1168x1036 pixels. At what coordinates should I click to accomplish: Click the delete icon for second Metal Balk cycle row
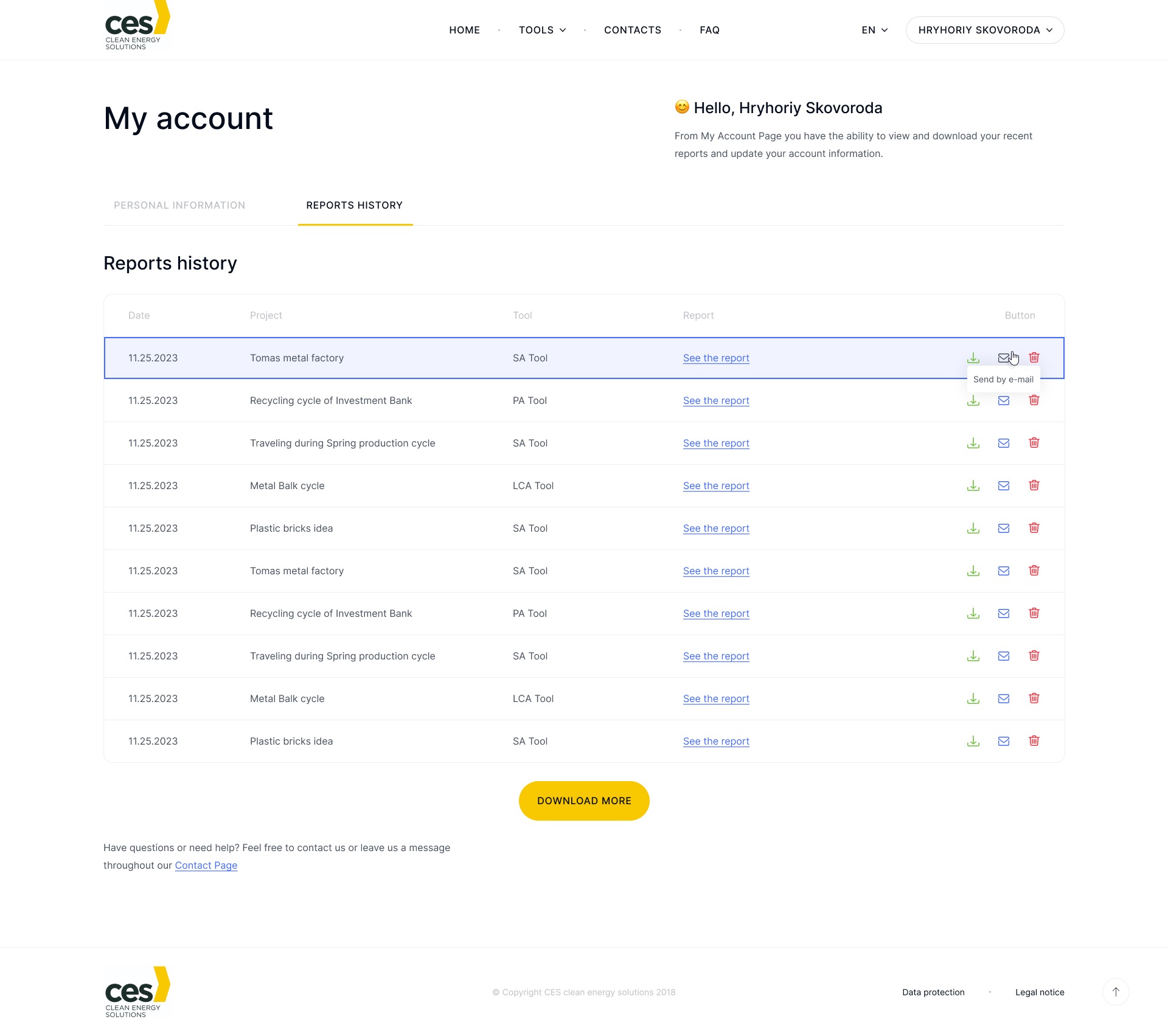[x=1034, y=698]
